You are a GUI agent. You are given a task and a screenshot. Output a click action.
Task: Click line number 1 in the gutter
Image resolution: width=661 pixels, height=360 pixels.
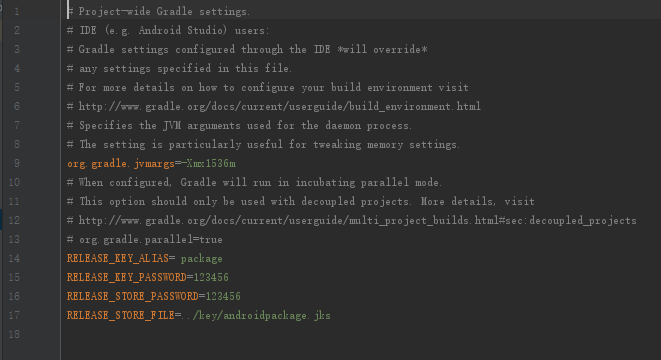17,11
